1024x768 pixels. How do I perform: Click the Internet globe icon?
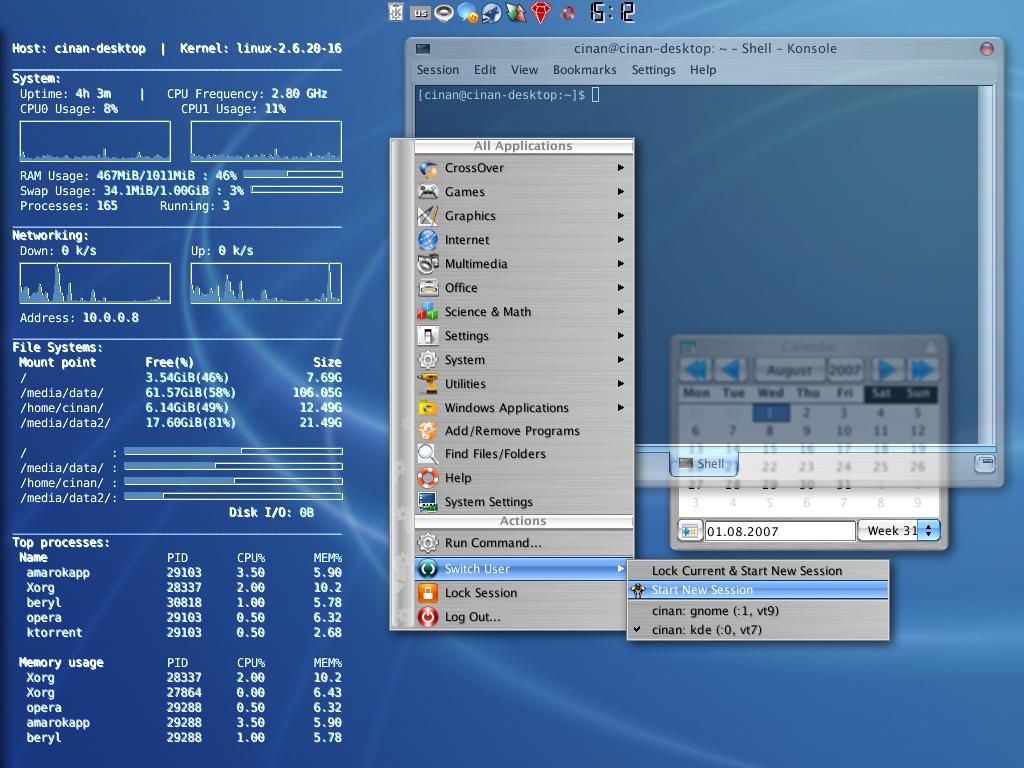(x=428, y=240)
